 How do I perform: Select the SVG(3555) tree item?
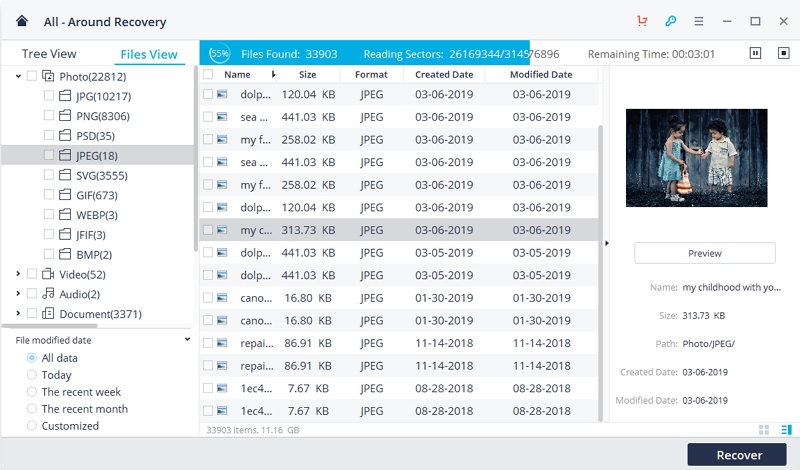point(98,175)
